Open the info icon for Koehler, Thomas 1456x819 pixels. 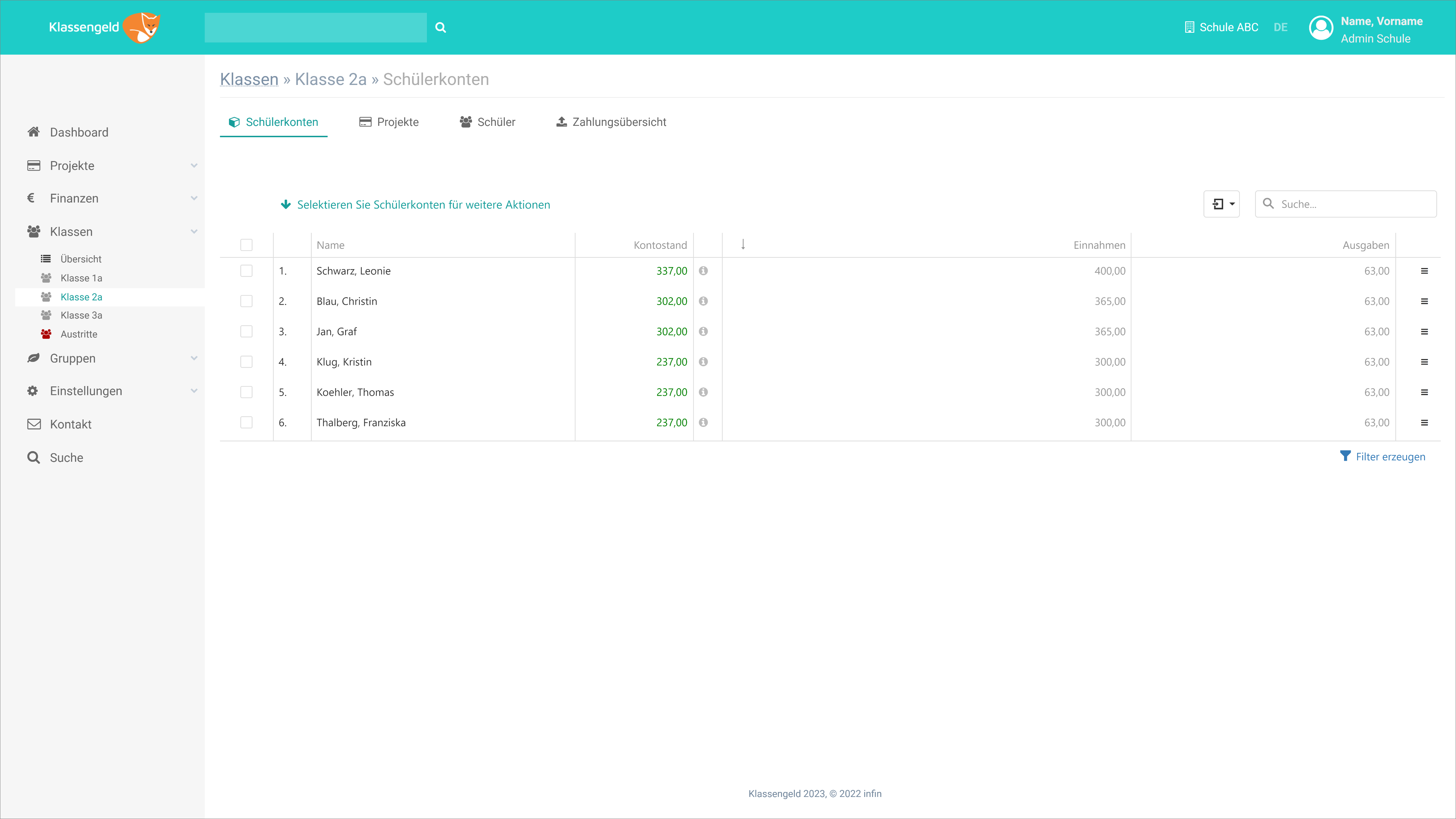pyautogui.click(x=703, y=392)
